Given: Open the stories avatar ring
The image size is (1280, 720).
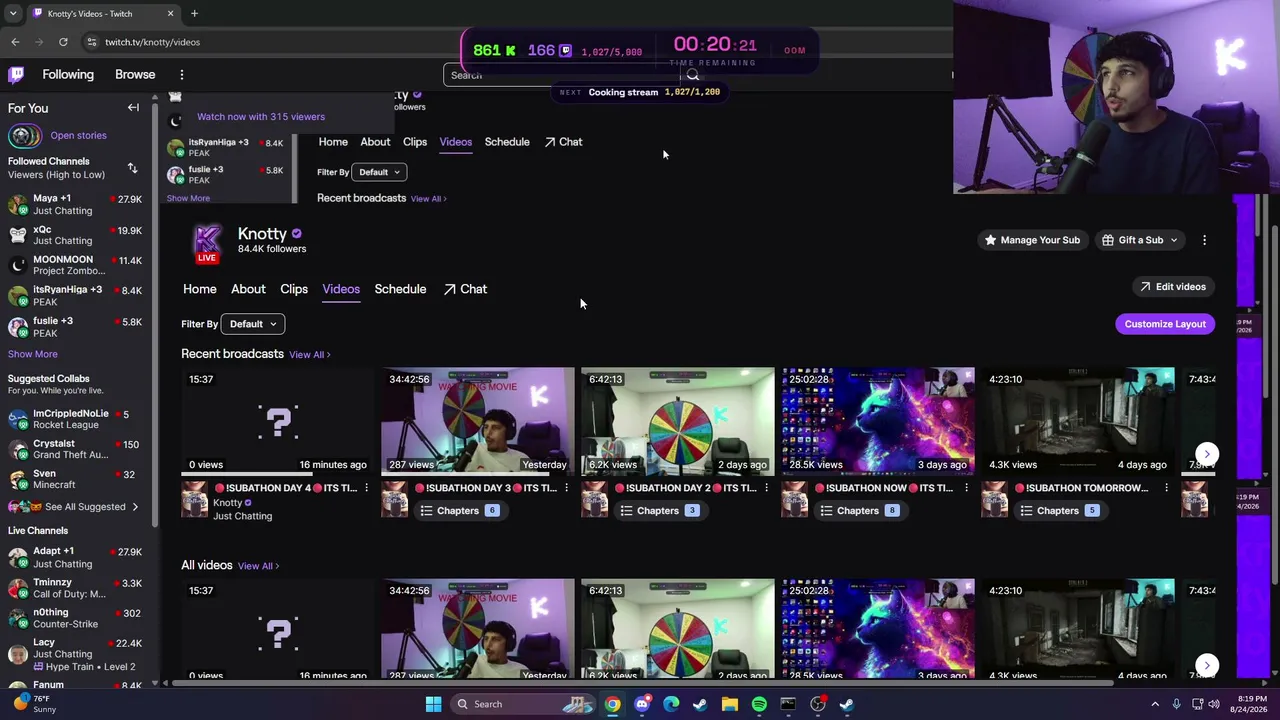Looking at the screenshot, I should click(x=25, y=135).
